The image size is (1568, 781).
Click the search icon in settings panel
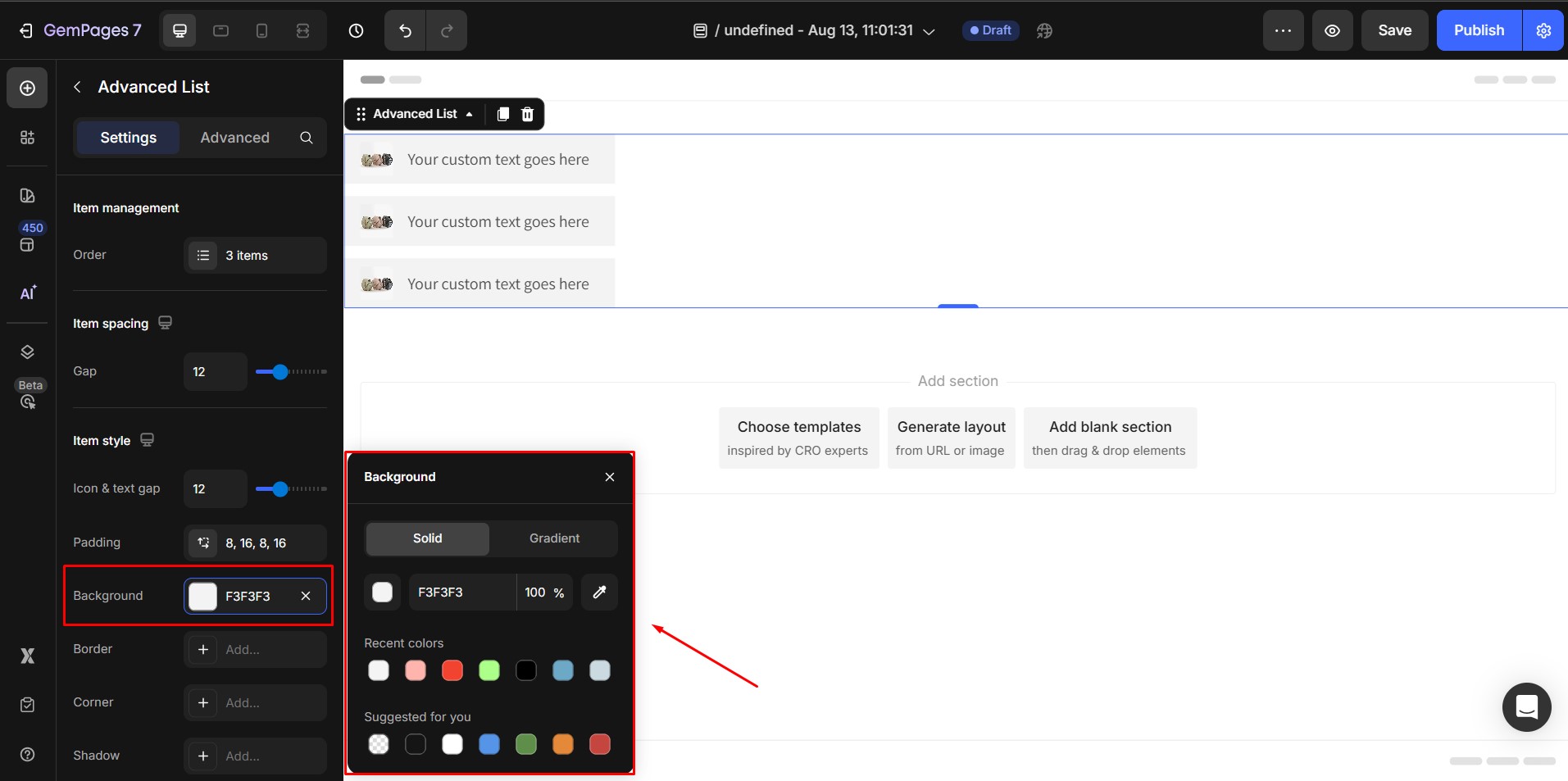[x=307, y=138]
